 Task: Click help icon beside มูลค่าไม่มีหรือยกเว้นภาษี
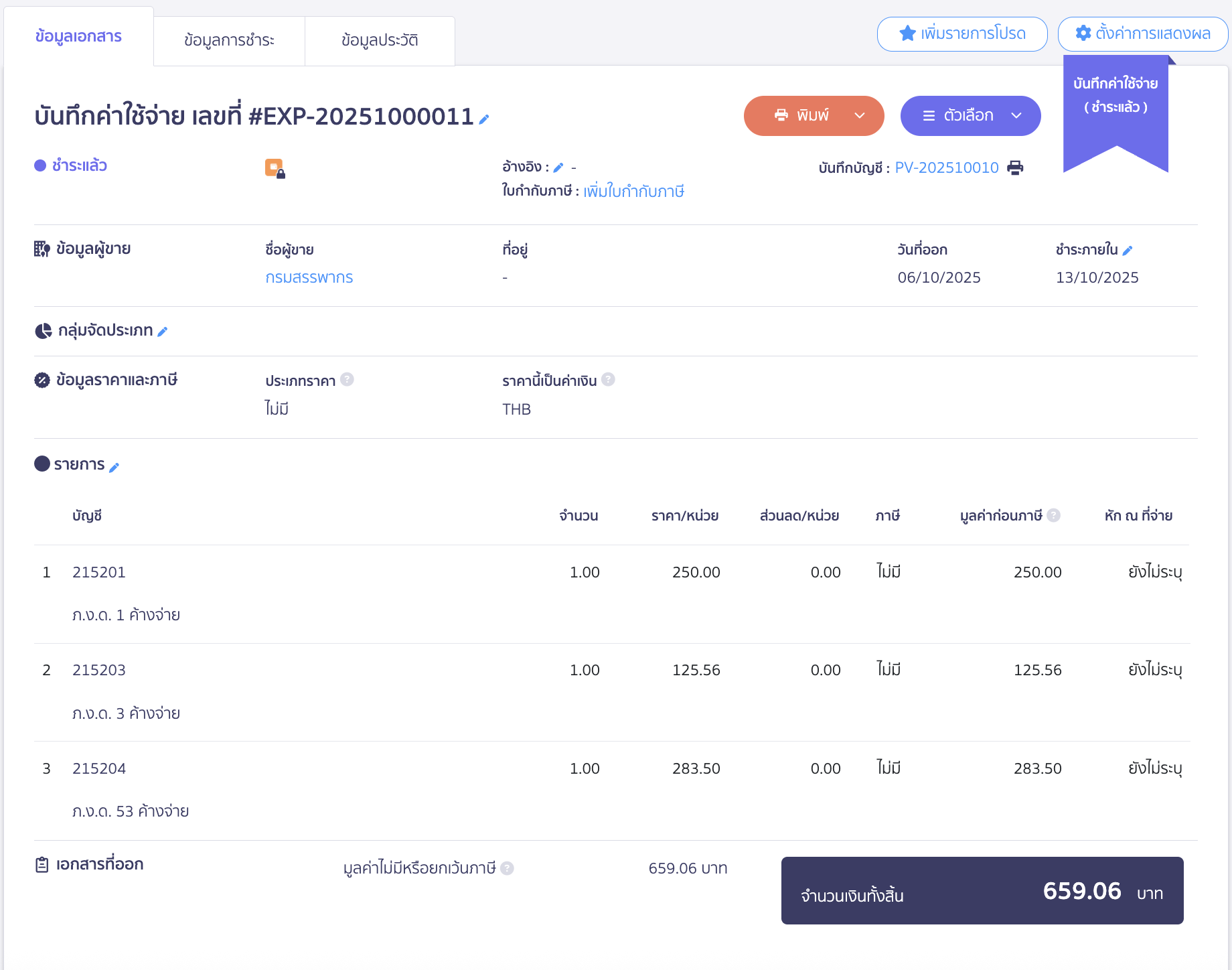tap(507, 868)
